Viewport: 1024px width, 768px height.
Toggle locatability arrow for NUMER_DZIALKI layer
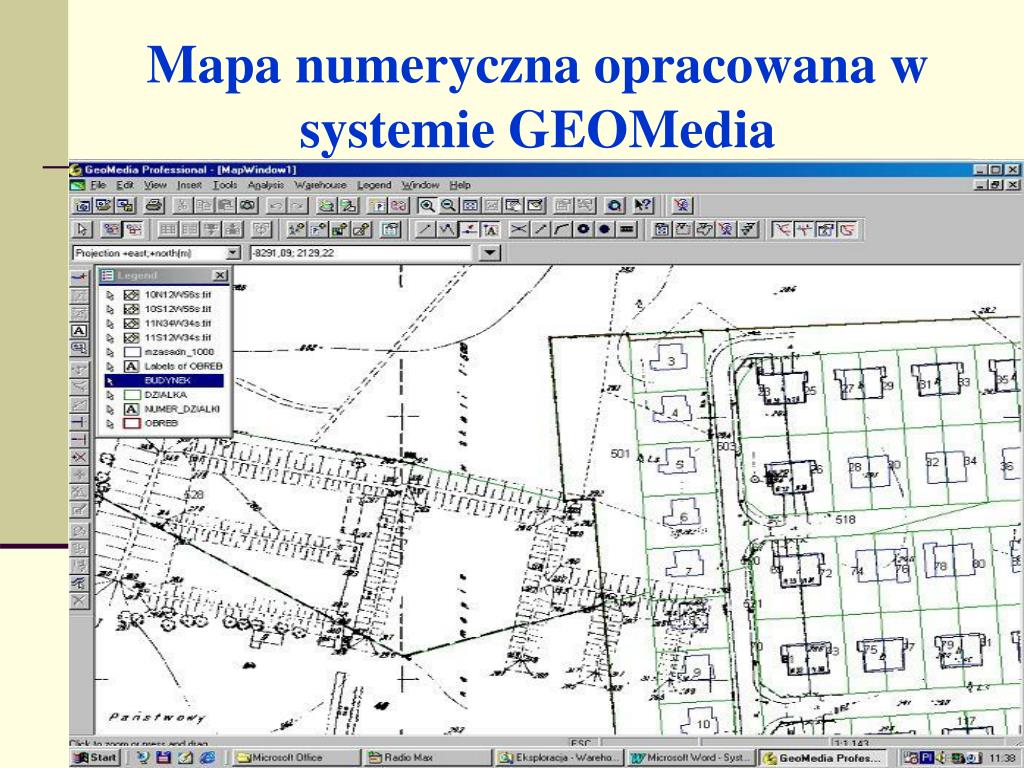pyautogui.click(x=110, y=409)
